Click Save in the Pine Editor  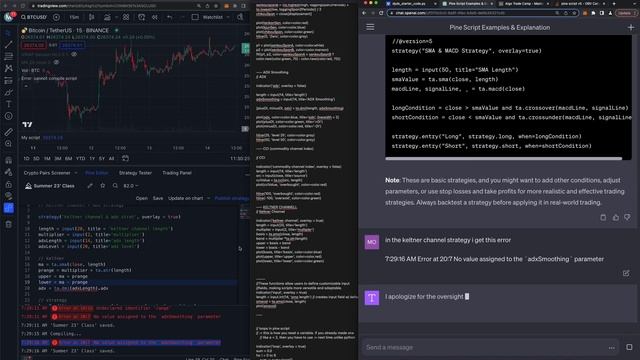[x=158, y=198]
